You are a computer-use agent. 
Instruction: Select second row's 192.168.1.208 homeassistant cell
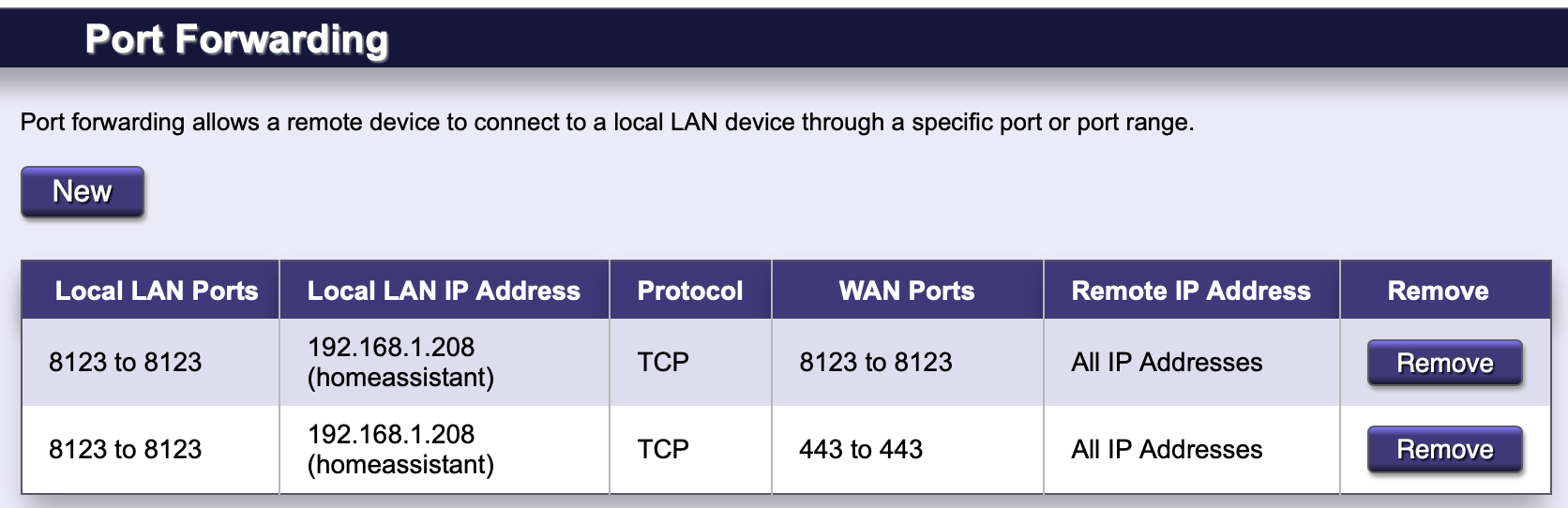(445, 449)
